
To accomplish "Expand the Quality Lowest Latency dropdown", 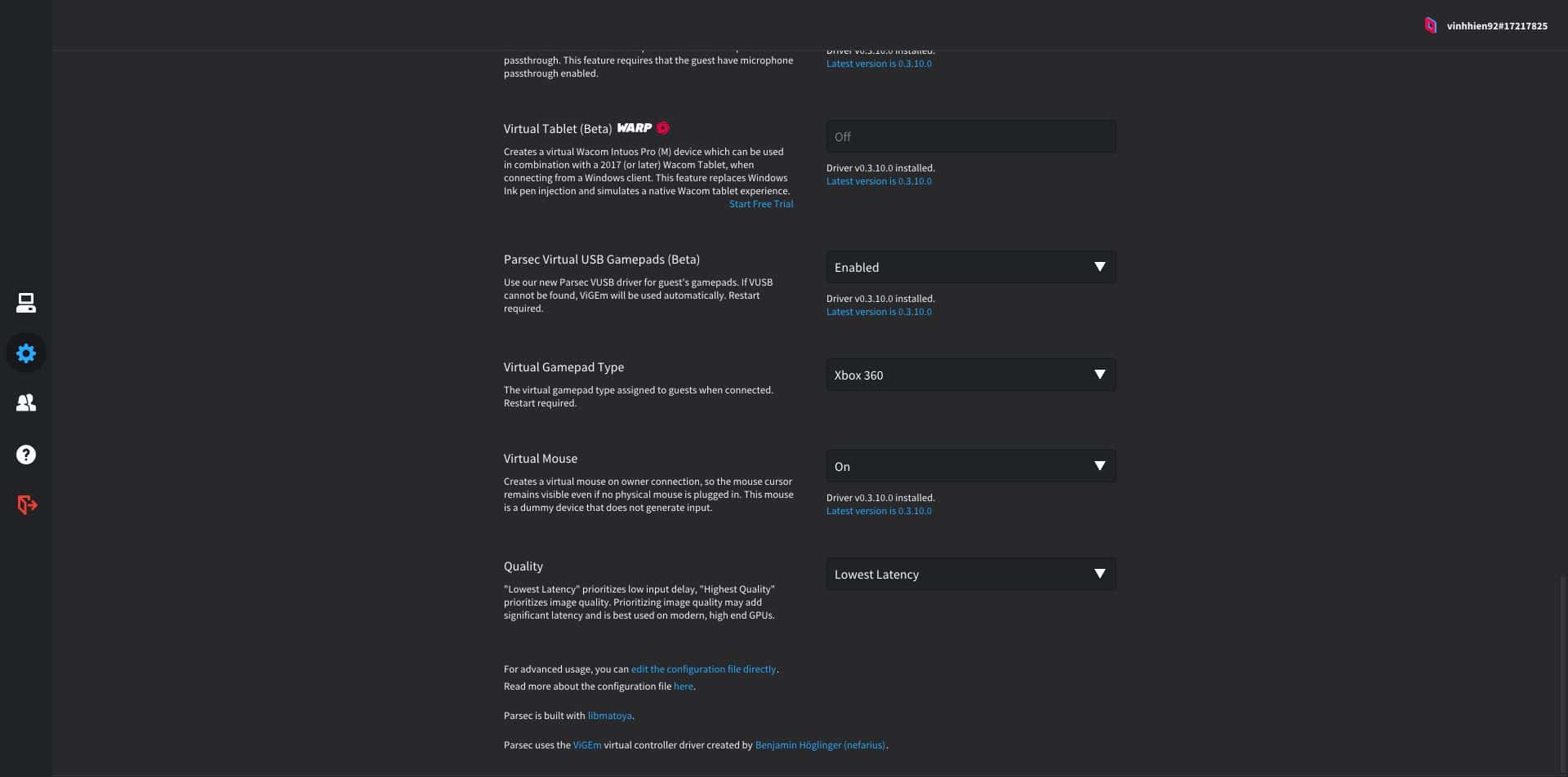I will pyautogui.click(x=970, y=574).
